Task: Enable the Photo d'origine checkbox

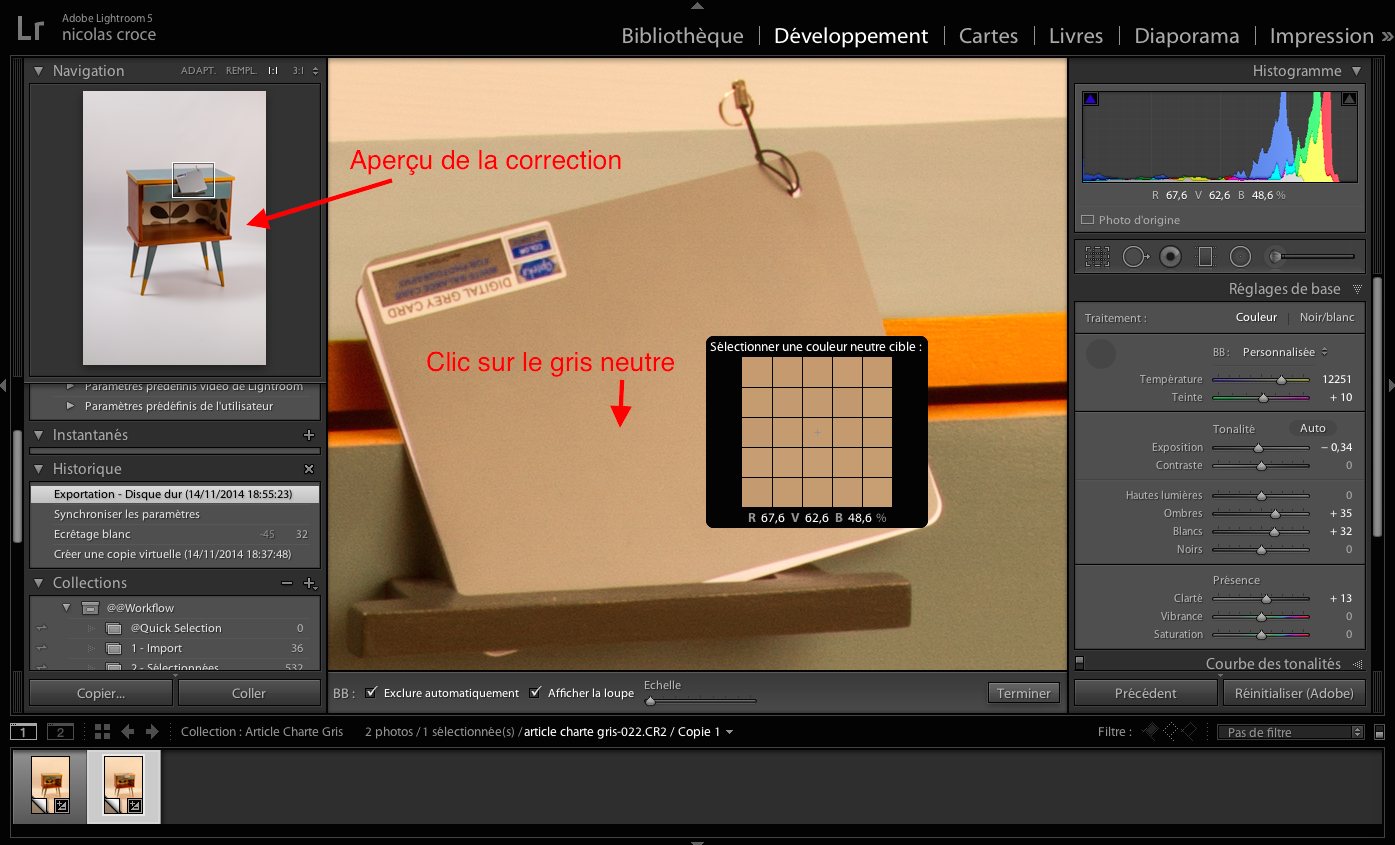Action: pyautogui.click(x=1088, y=220)
